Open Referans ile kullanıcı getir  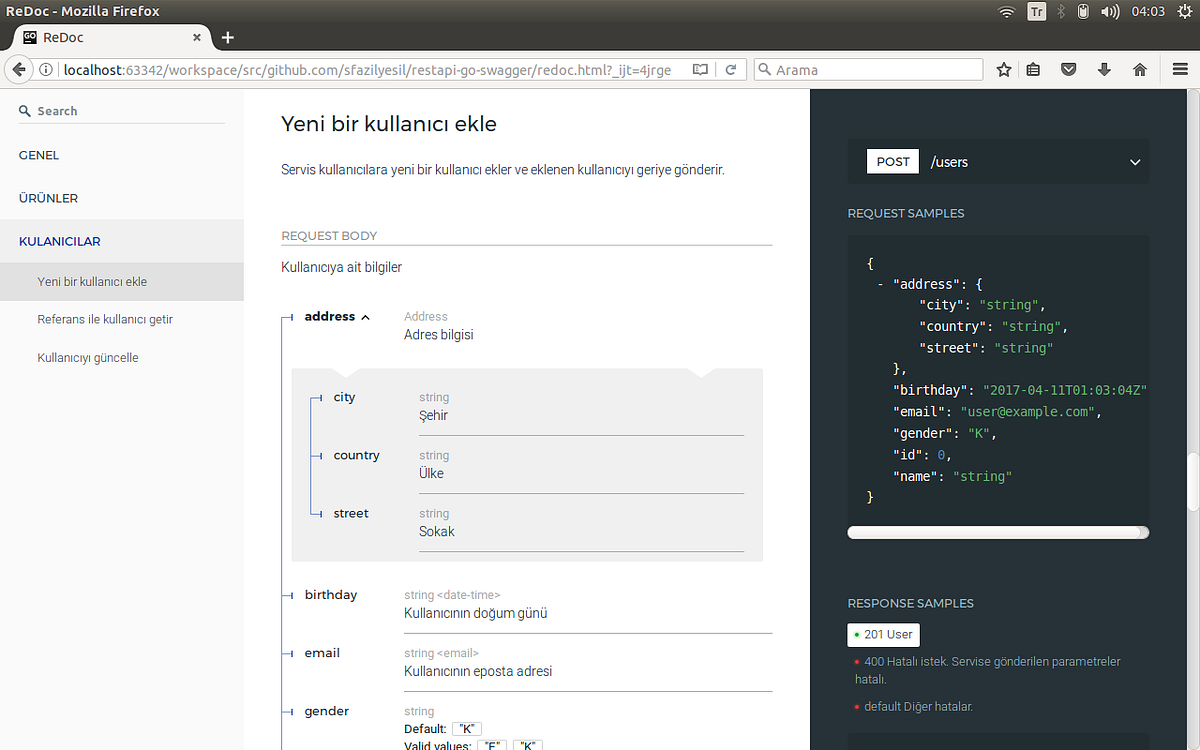point(105,319)
